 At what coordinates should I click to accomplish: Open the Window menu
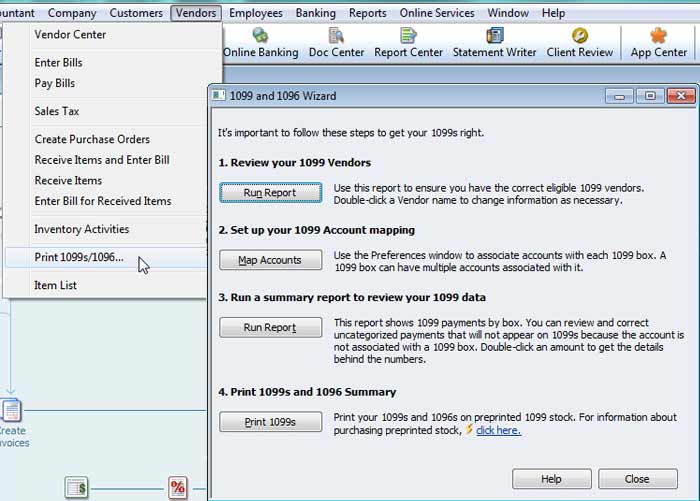[508, 13]
